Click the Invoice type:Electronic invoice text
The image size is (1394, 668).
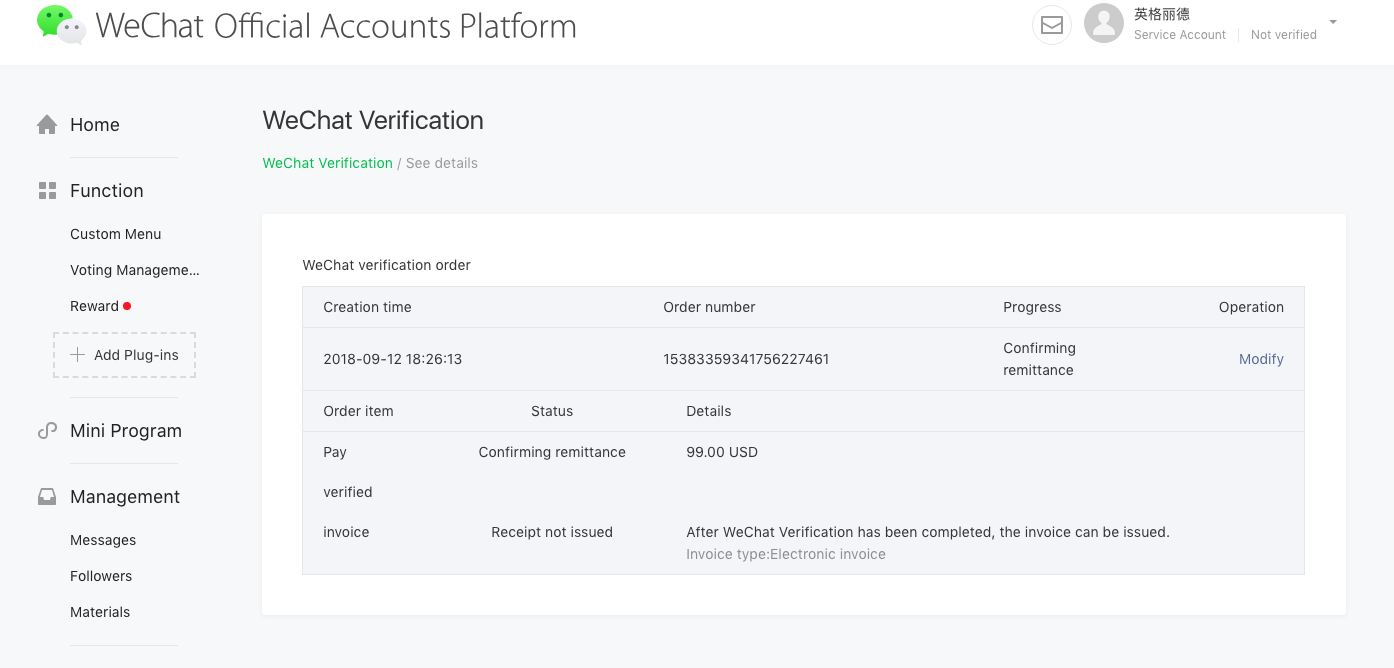786,554
